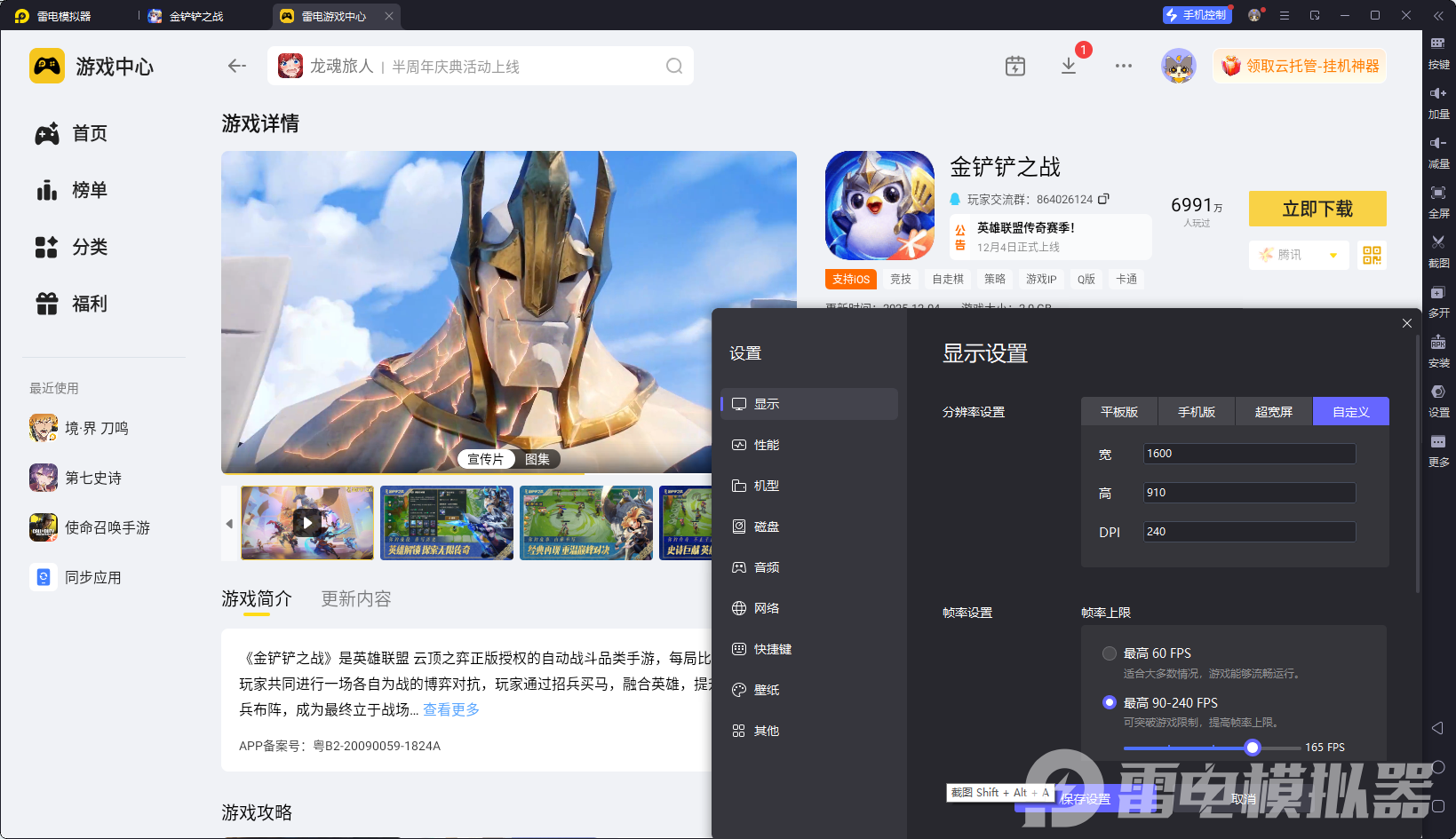Expand 查看更多 in game description

pyautogui.click(x=450, y=709)
